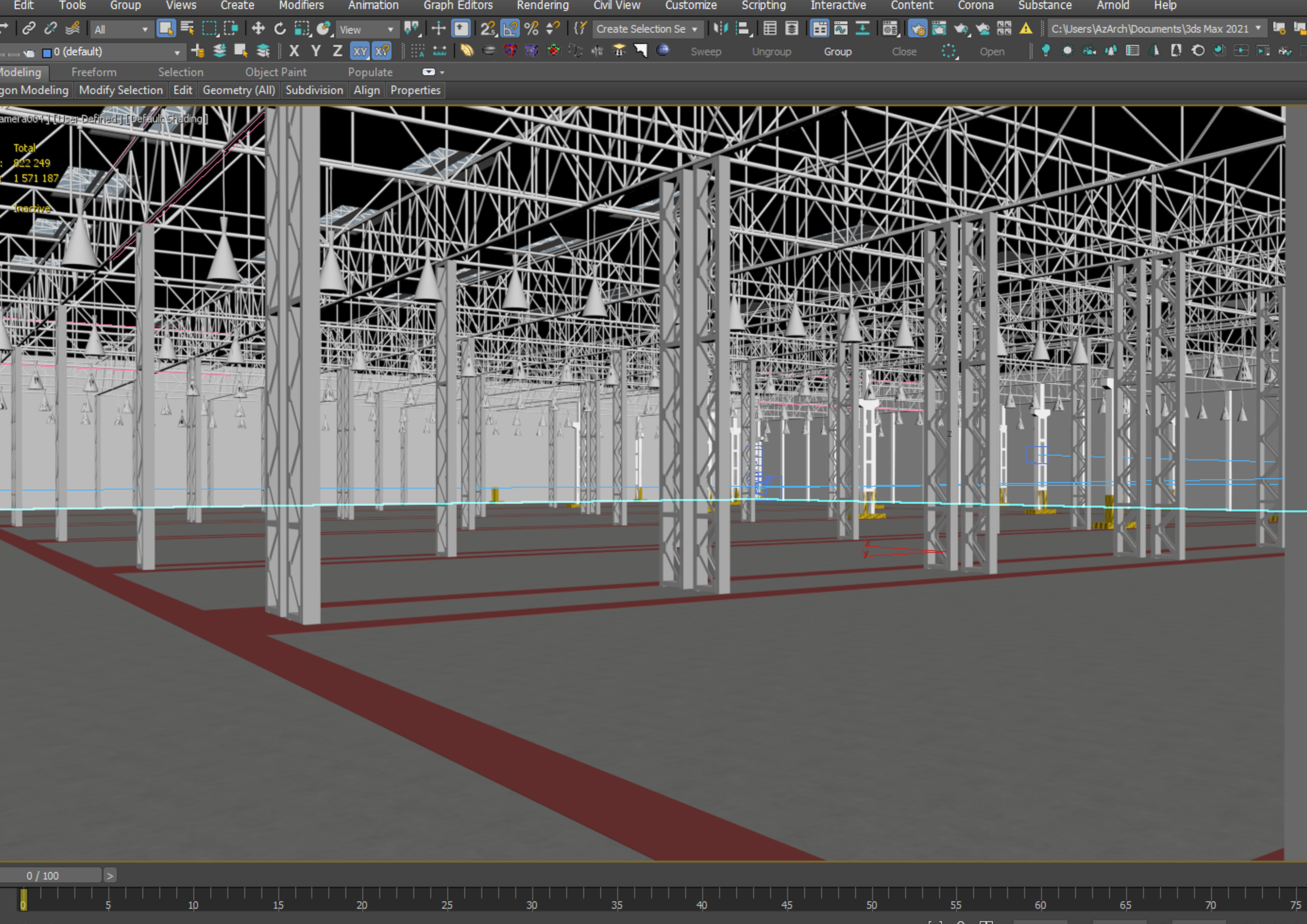Toggle Angle Snap
Viewport: 1307px width, 924px height.
pyautogui.click(x=510, y=28)
